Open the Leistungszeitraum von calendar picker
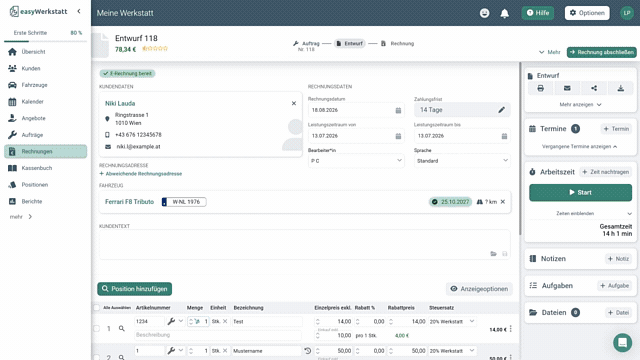This screenshot has height=360, width=640. (398, 136)
